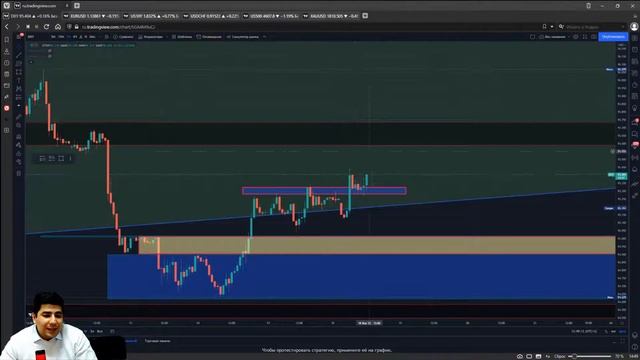Open the USDCHF bookmark in bookmarks bar
The image size is (640, 360).
click(211, 16)
